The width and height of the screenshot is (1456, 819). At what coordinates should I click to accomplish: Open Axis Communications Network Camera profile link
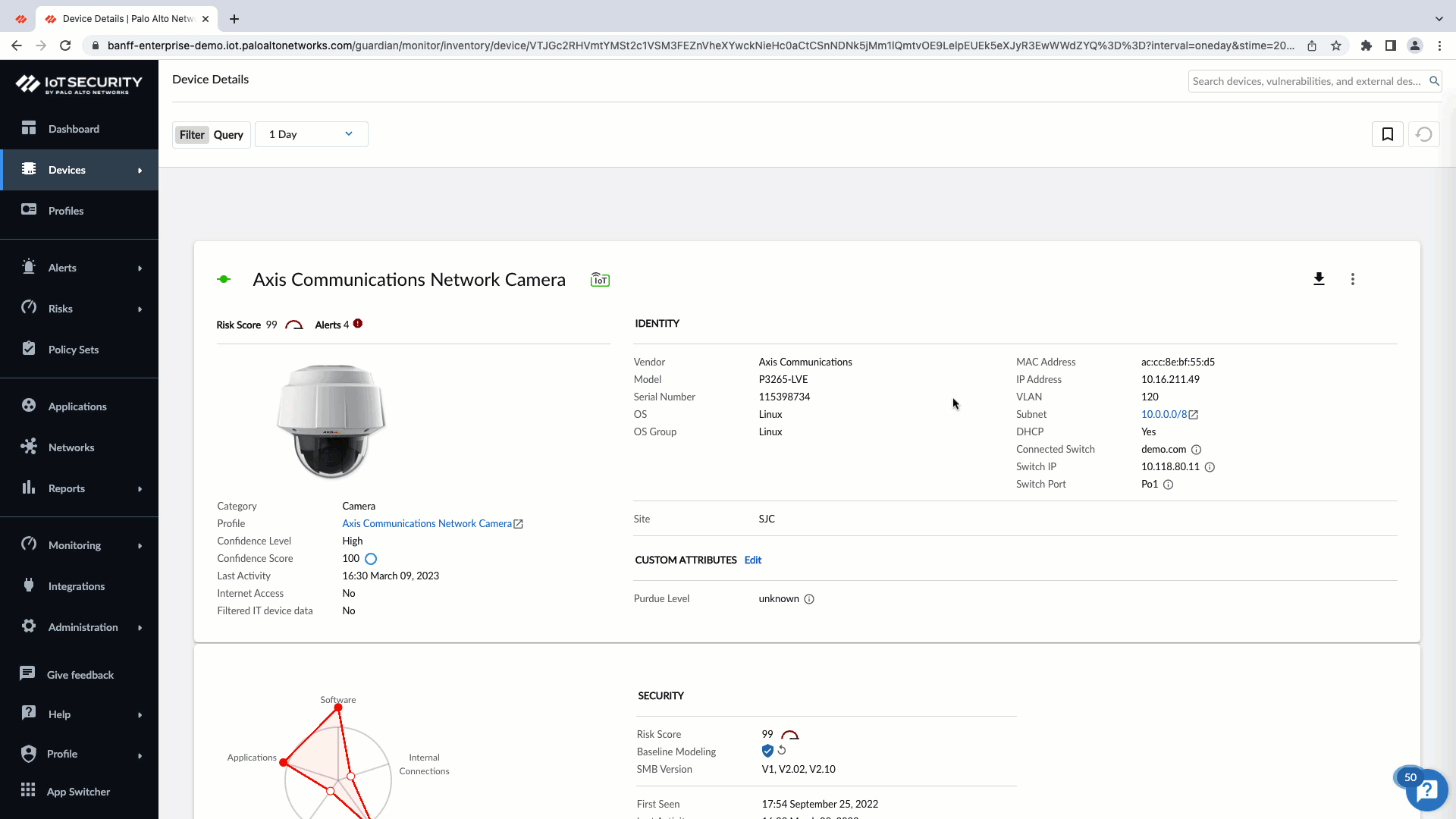pyautogui.click(x=427, y=523)
